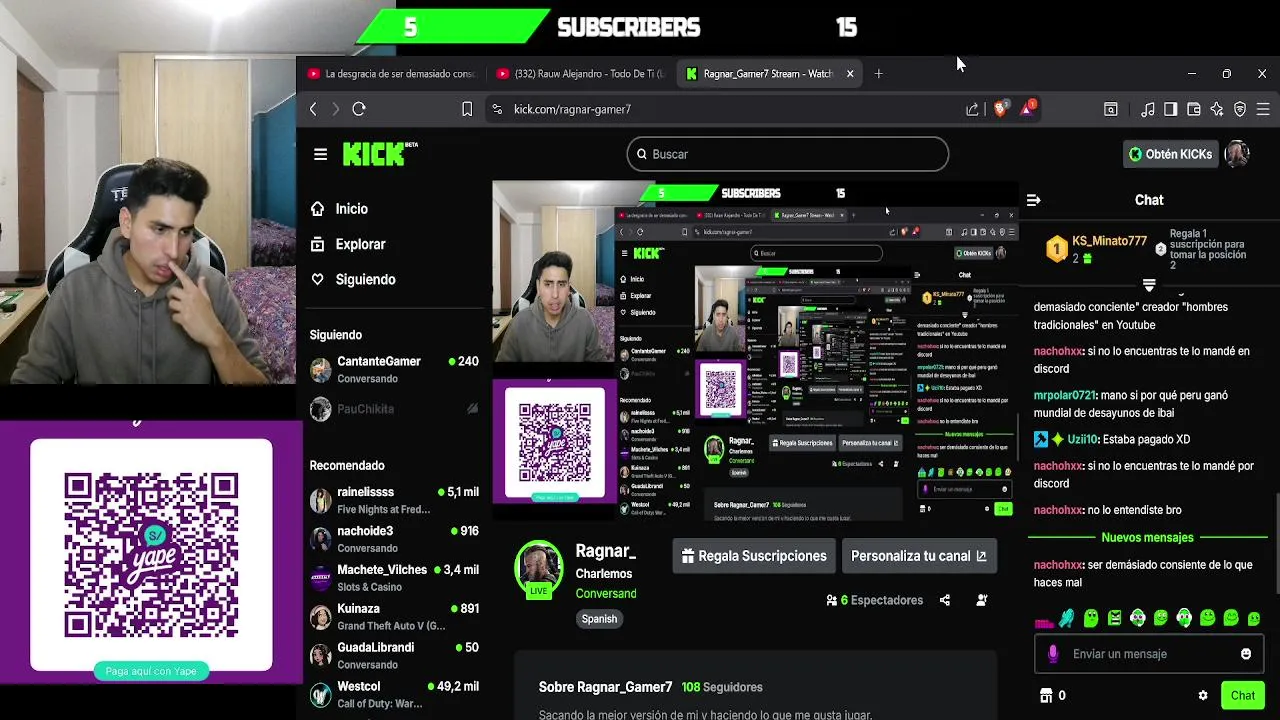Jump to Nuevos mensajes in chat
The height and width of the screenshot is (720, 1280).
[1147, 538]
